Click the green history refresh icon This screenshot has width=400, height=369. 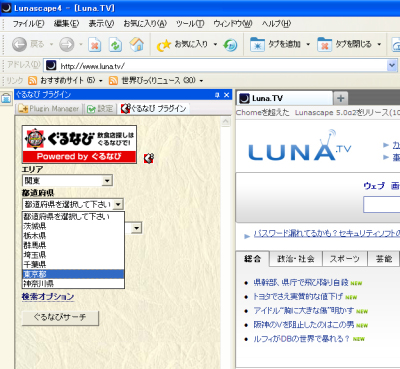[x=230, y=45]
